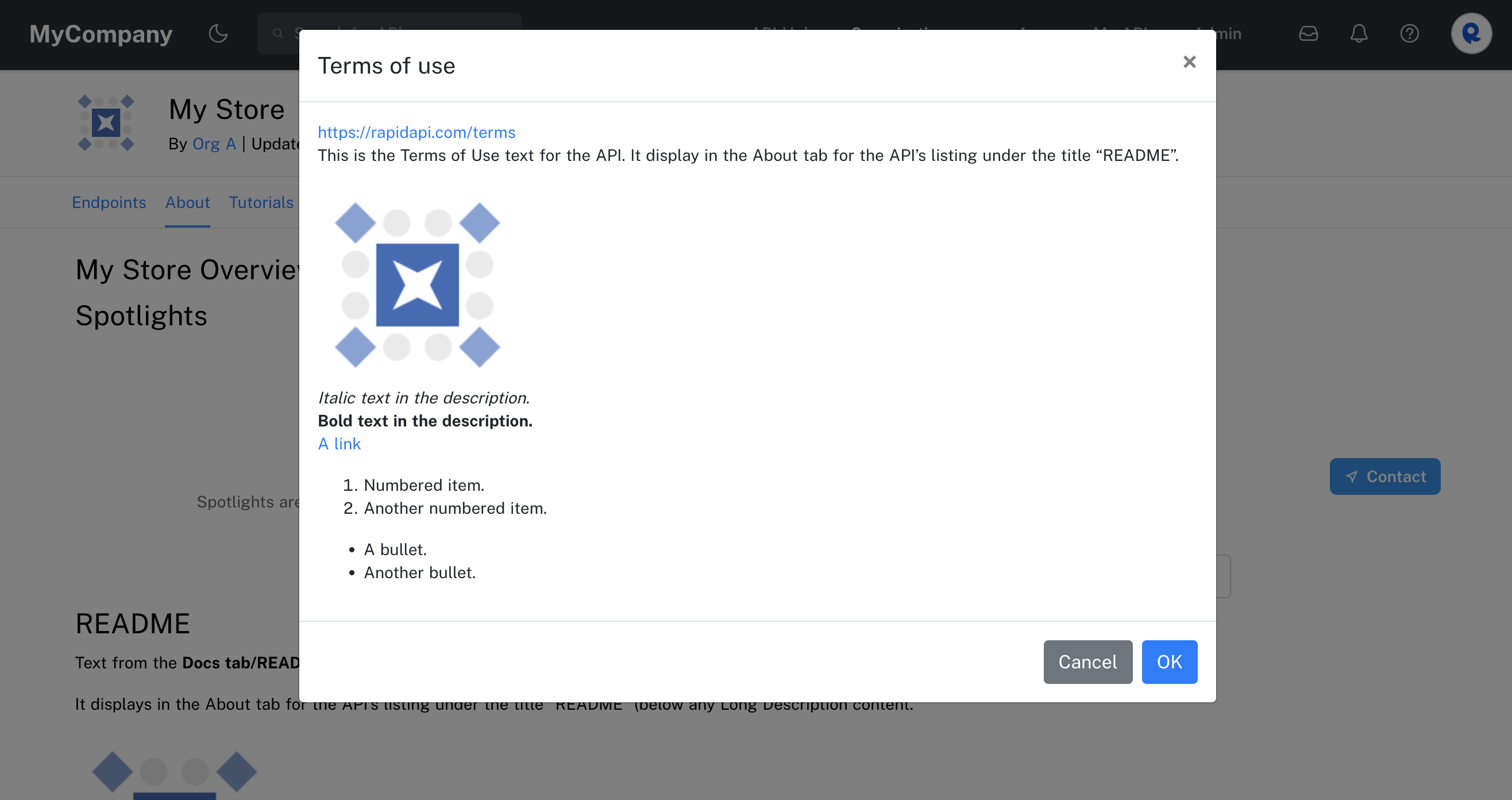Click OK to confirm Terms of Use
1512x800 pixels.
pyautogui.click(x=1168, y=662)
